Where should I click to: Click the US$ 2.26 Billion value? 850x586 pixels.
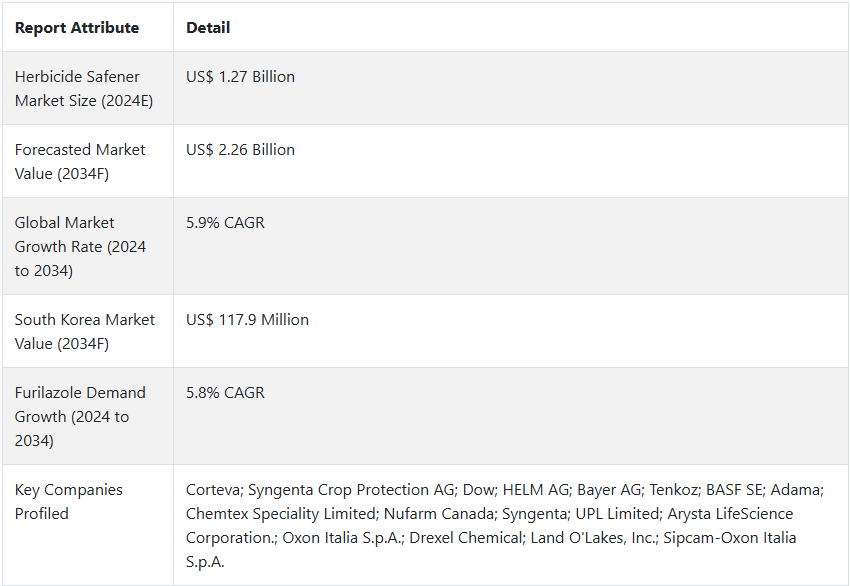click(x=240, y=150)
